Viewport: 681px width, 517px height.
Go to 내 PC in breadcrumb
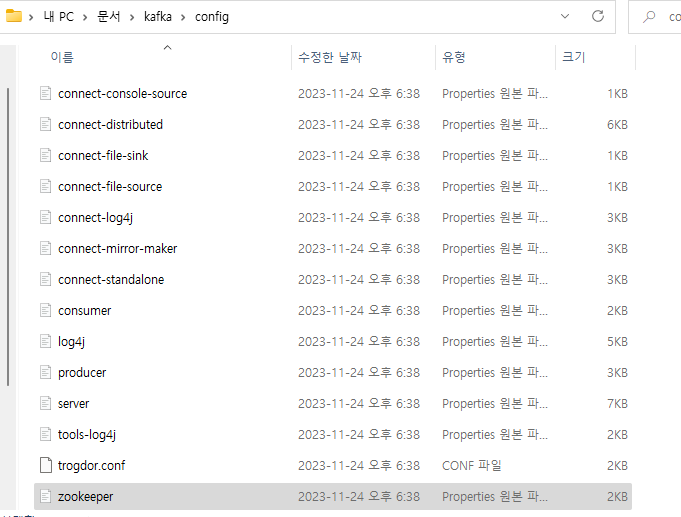pos(59,17)
